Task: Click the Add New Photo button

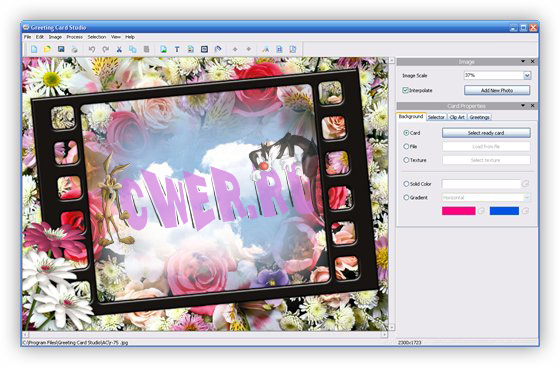Action: point(497,90)
